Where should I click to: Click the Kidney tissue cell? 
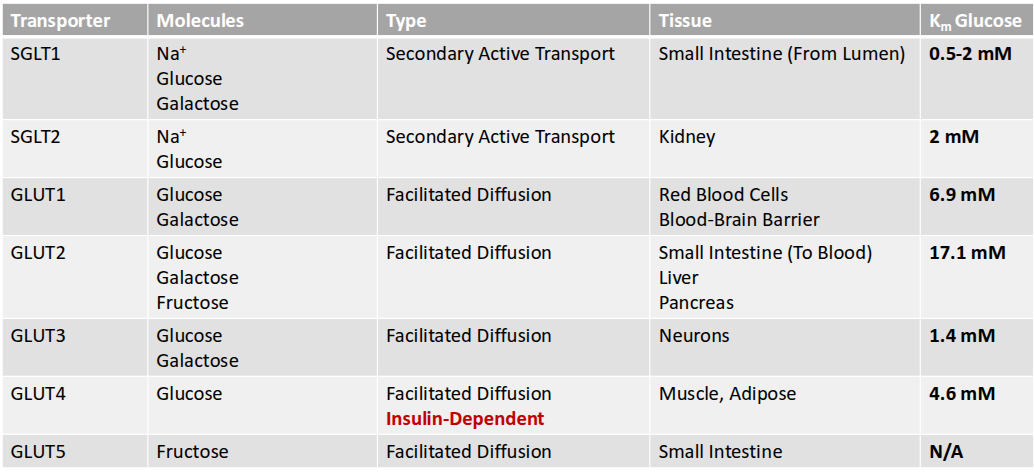pyautogui.click(x=687, y=137)
